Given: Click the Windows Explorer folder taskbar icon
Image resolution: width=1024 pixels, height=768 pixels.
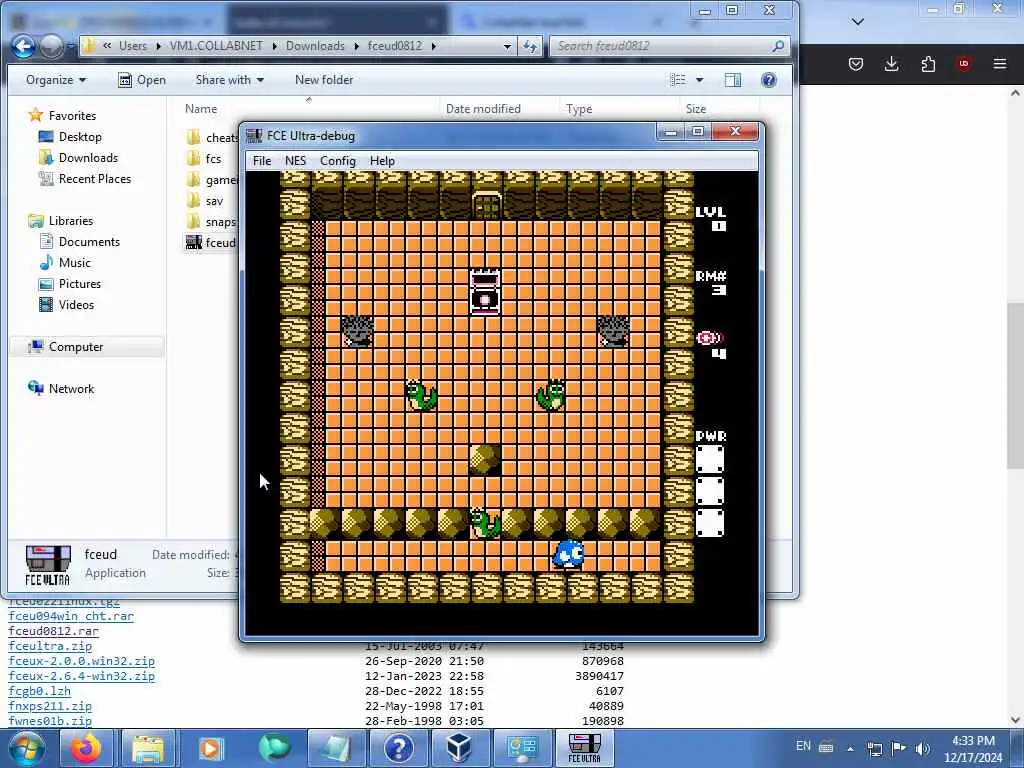Looking at the screenshot, I should tap(148, 748).
